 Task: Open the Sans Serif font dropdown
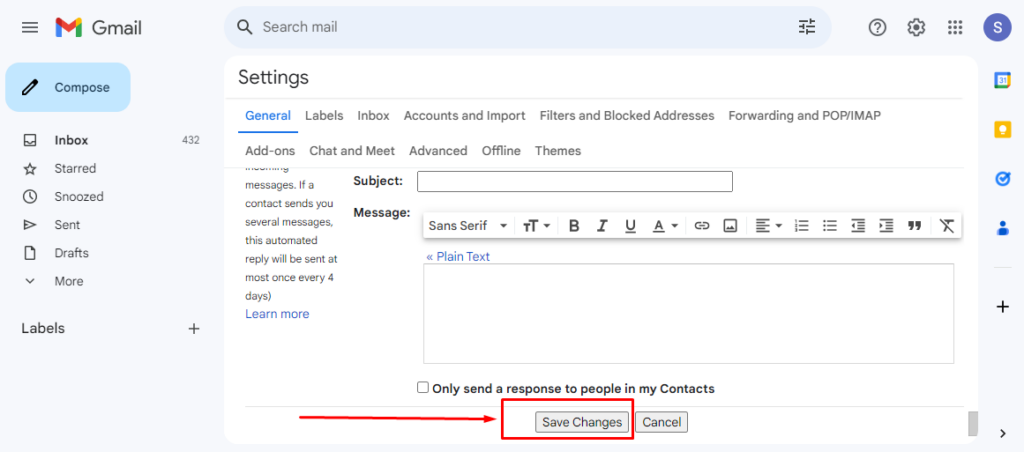point(468,226)
